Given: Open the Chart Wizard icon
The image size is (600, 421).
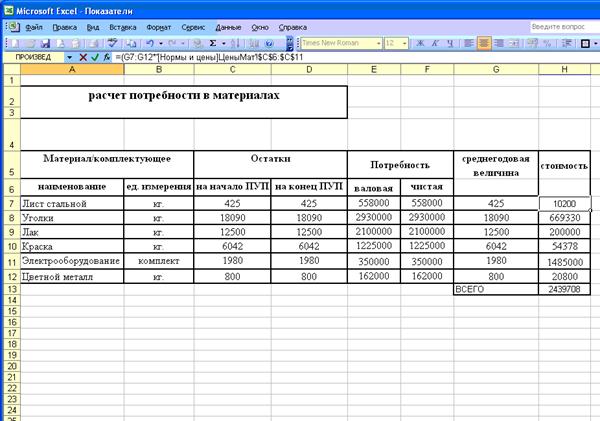Looking at the screenshot, I should point(254,43).
